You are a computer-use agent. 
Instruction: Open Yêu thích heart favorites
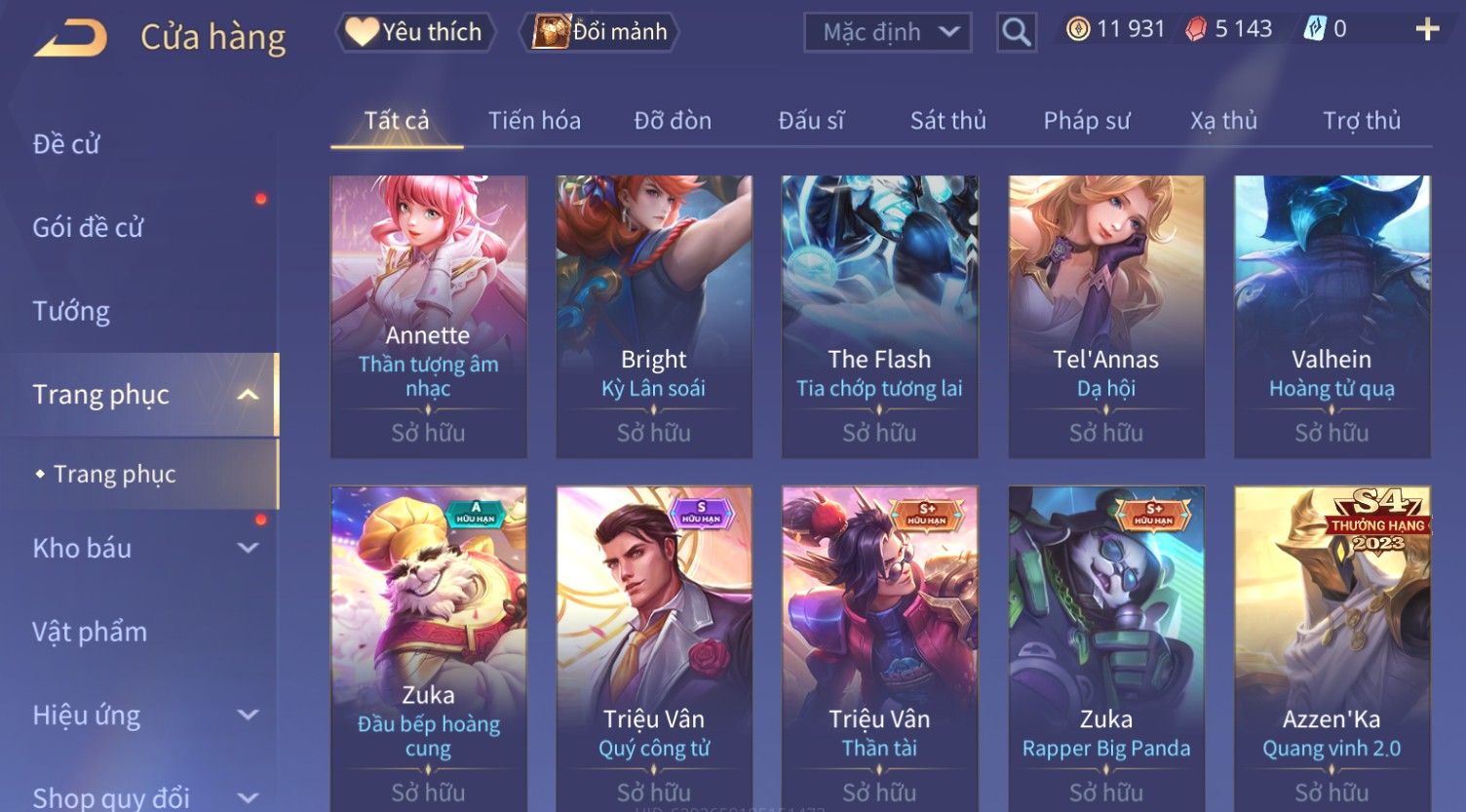tap(415, 32)
